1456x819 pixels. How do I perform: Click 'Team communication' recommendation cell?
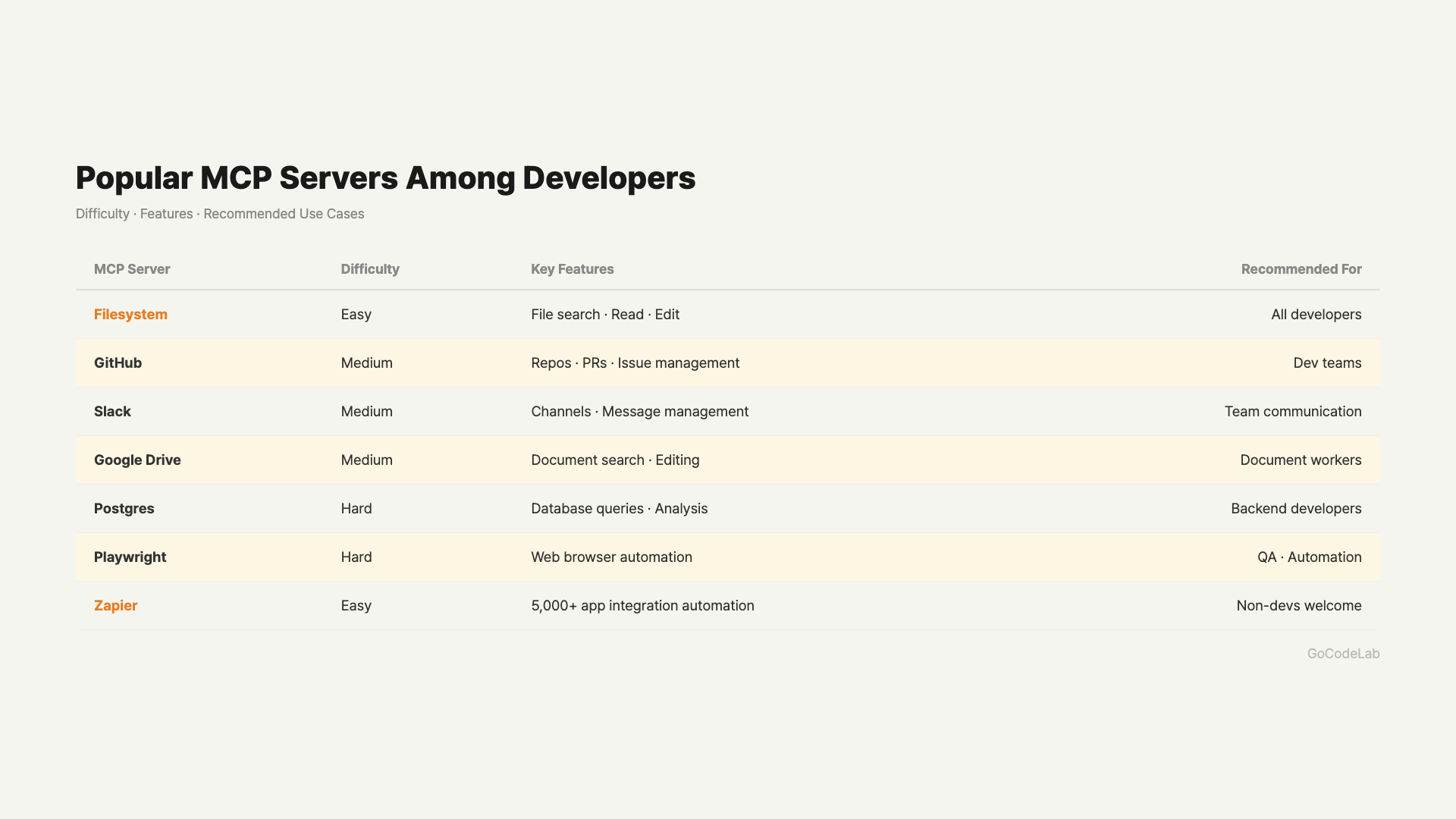[x=1292, y=411]
